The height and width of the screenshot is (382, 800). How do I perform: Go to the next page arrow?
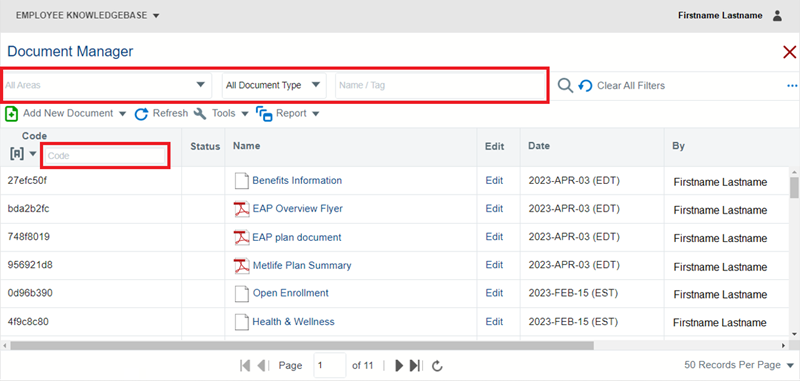(399, 365)
